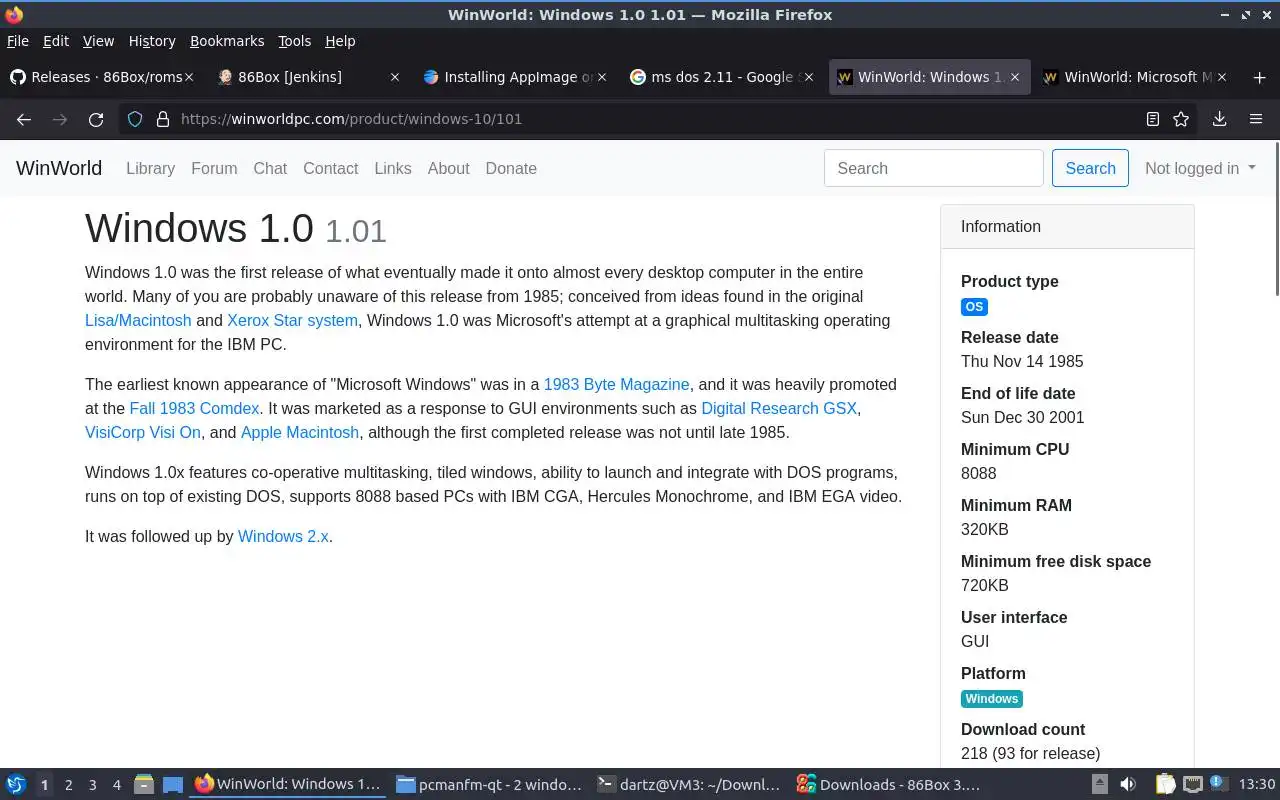Switch to virtual desktop 2
The height and width of the screenshot is (800, 1280).
pos(68,784)
